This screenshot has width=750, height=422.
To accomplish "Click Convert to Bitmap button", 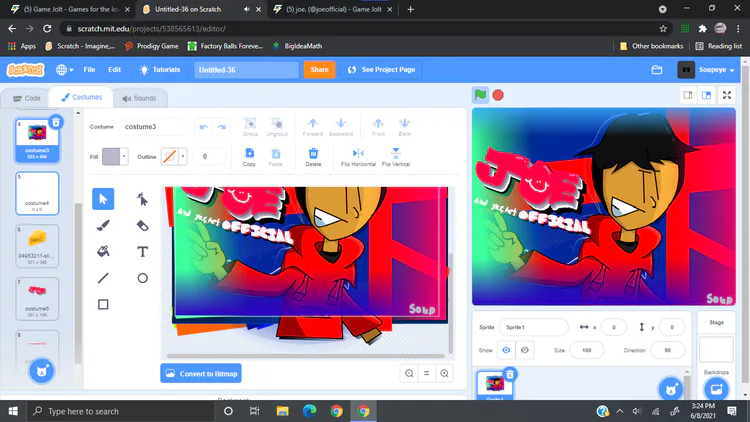I will click(201, 374).
